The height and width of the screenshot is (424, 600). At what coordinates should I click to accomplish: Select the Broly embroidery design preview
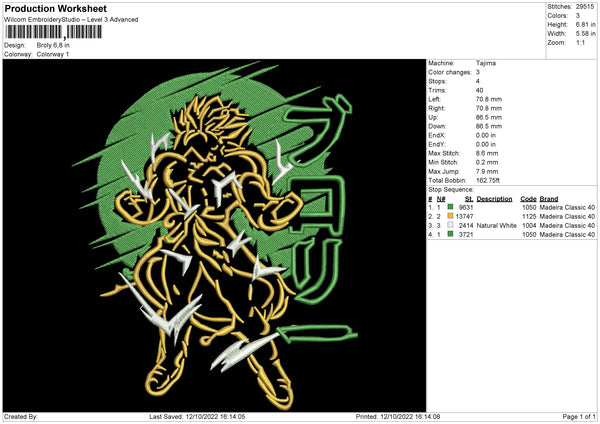[213, 234]
